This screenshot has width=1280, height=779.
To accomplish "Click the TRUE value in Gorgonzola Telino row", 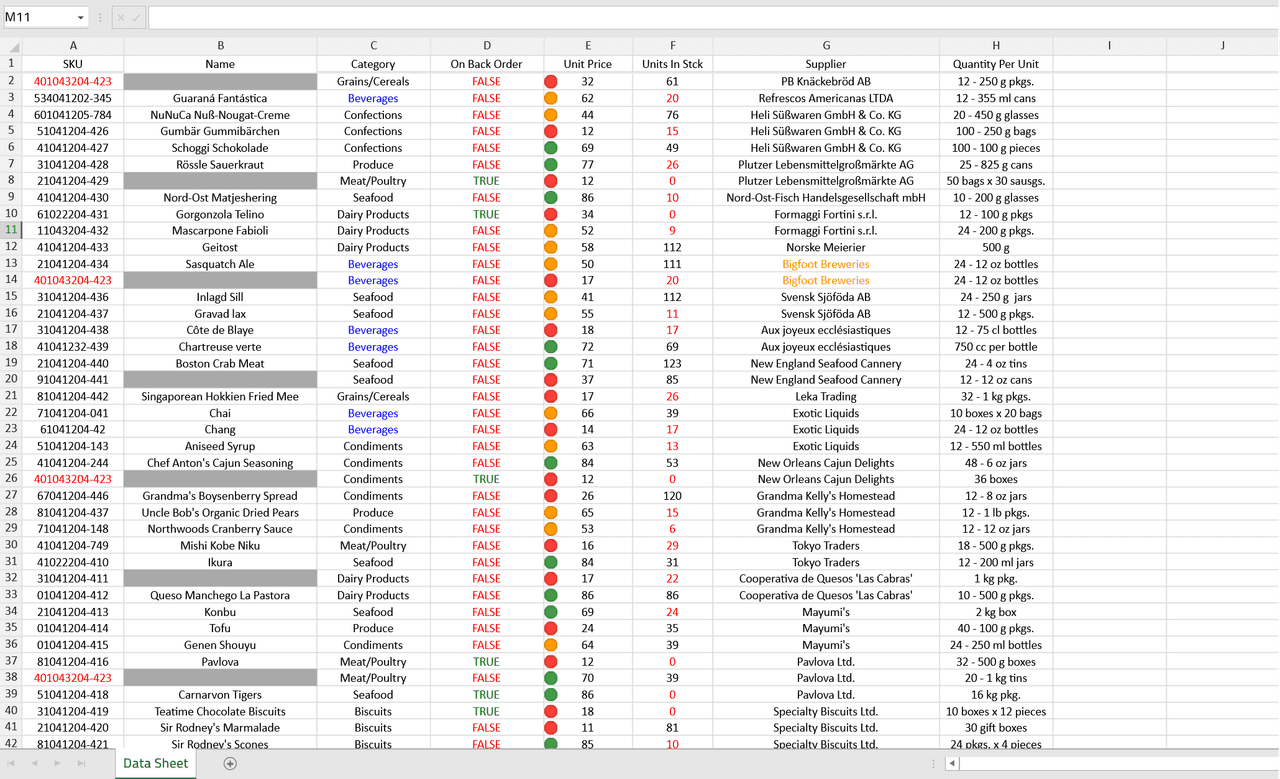I will tap(487, 214).
